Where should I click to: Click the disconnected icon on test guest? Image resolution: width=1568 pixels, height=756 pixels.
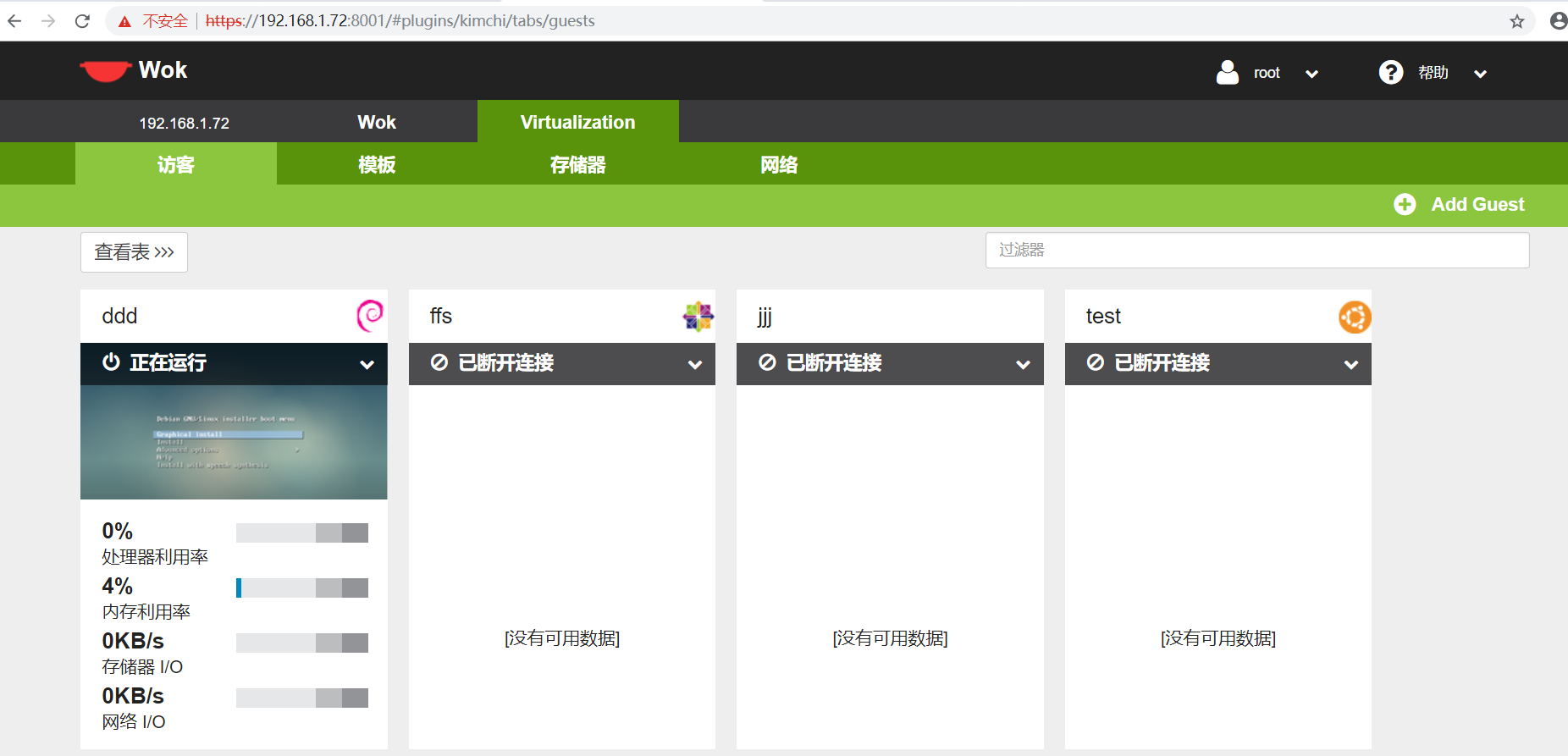coord(1095,362)
